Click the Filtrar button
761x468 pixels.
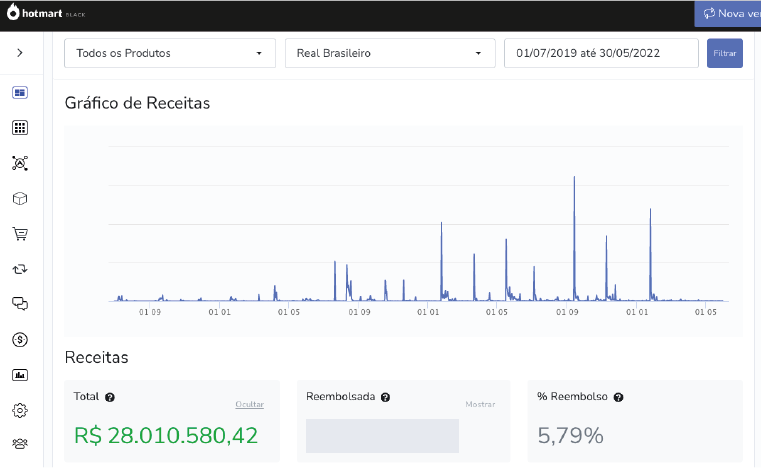(x=725, y=53)
